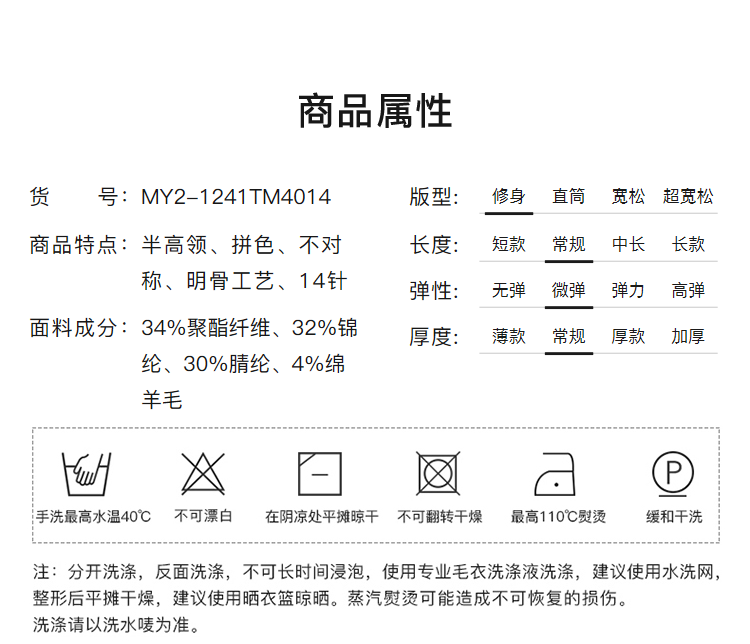Click the dry flat in shade icon
The width and height of the screenshot is (750, 644).
(x=321, y=473)
